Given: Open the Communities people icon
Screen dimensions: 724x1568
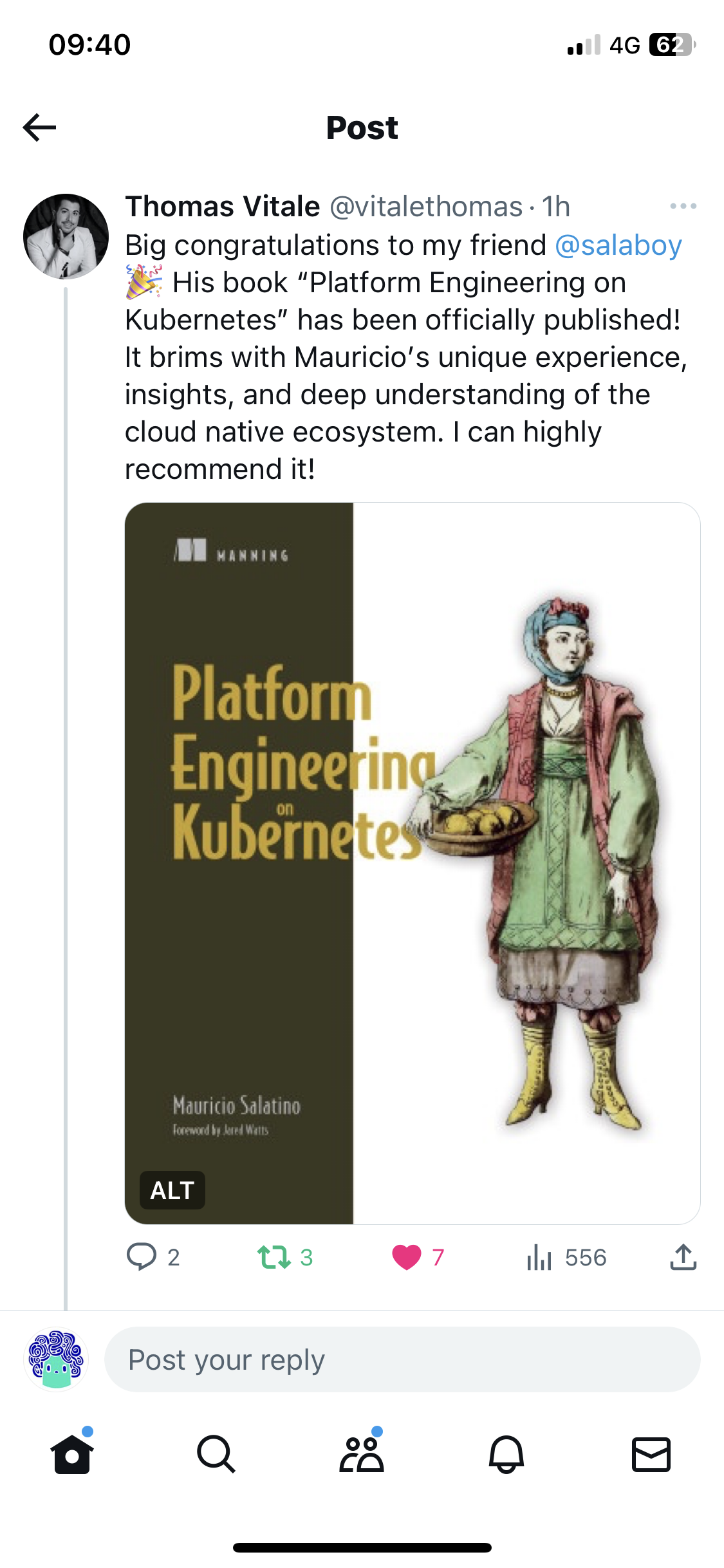Looking at the screenshot, I should point(362,1453).
